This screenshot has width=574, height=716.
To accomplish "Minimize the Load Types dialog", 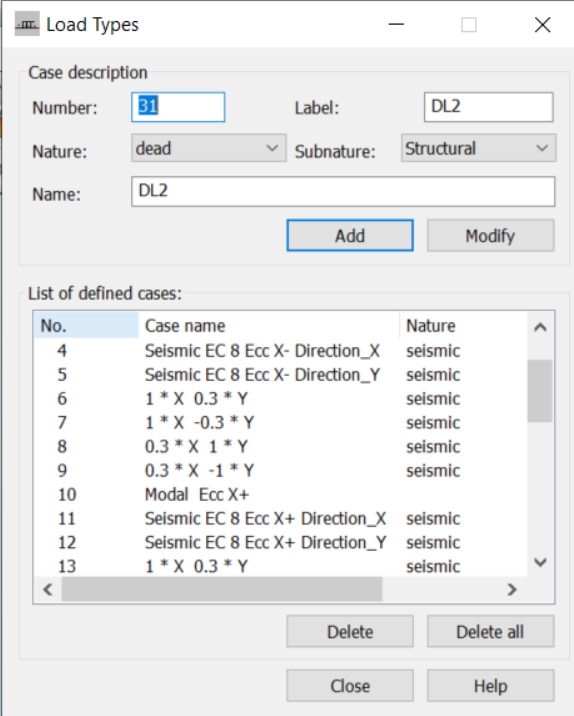I will (396, 25).
